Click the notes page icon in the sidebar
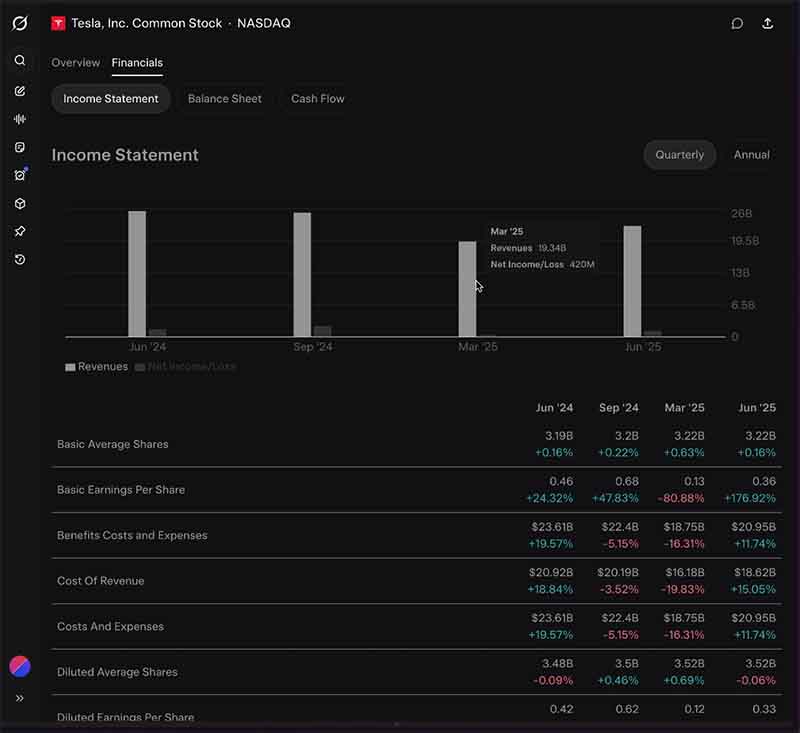 pyautogui.click(x=19, y=147)
